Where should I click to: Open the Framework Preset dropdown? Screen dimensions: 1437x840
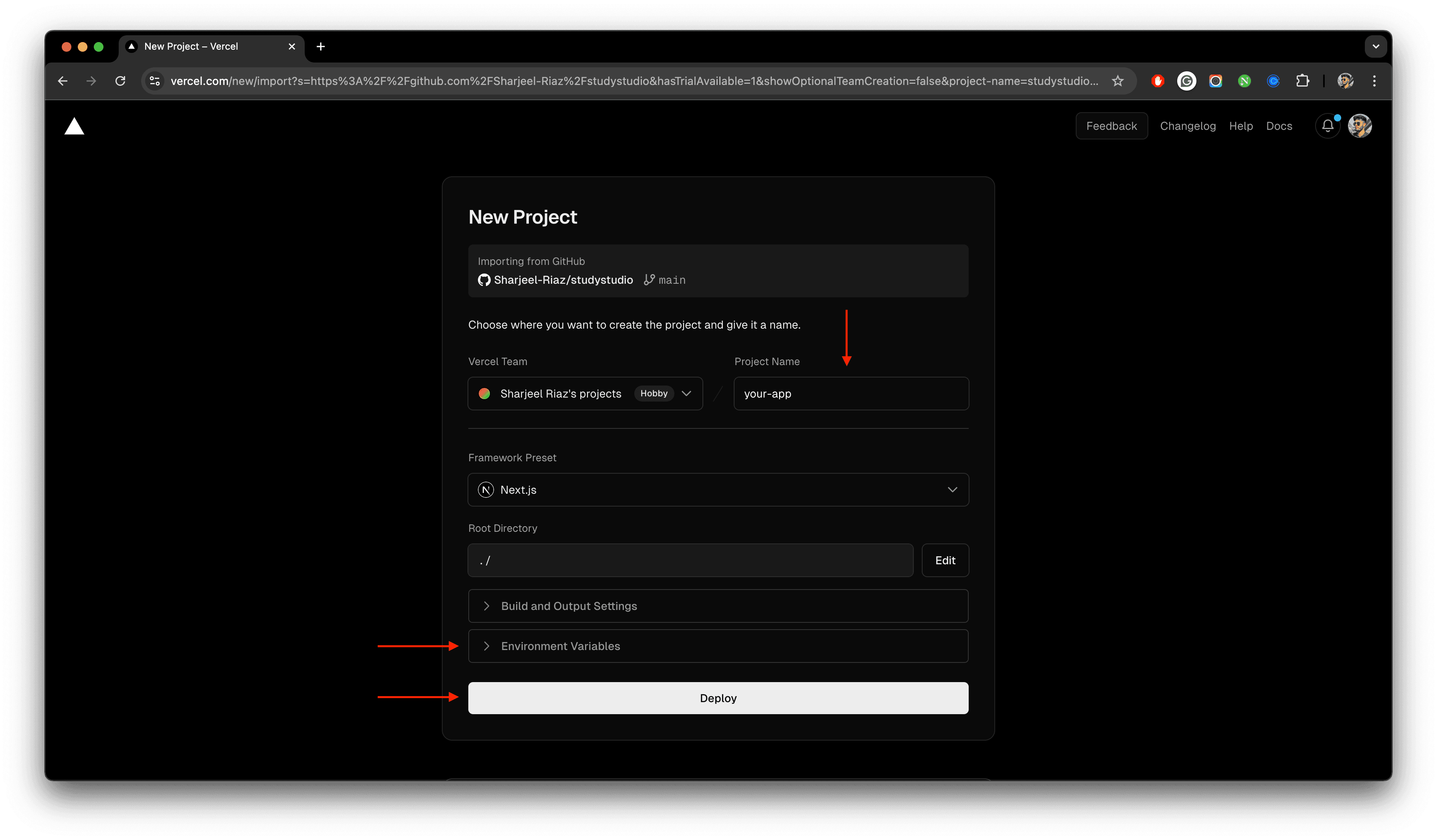tap(718, 489)
